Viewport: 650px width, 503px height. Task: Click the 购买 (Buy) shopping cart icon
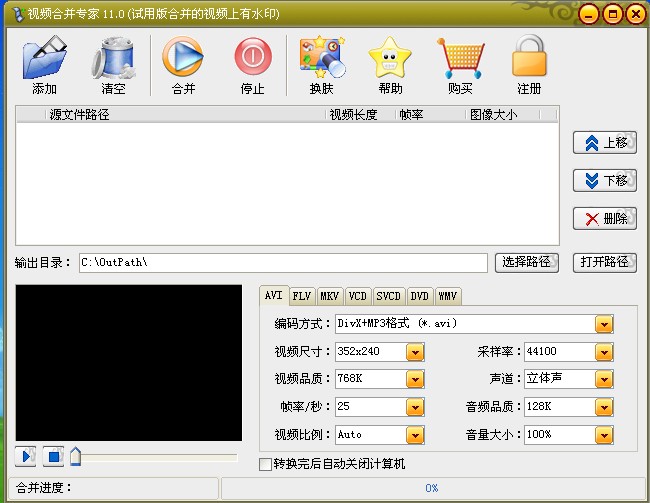pos(460,58)
